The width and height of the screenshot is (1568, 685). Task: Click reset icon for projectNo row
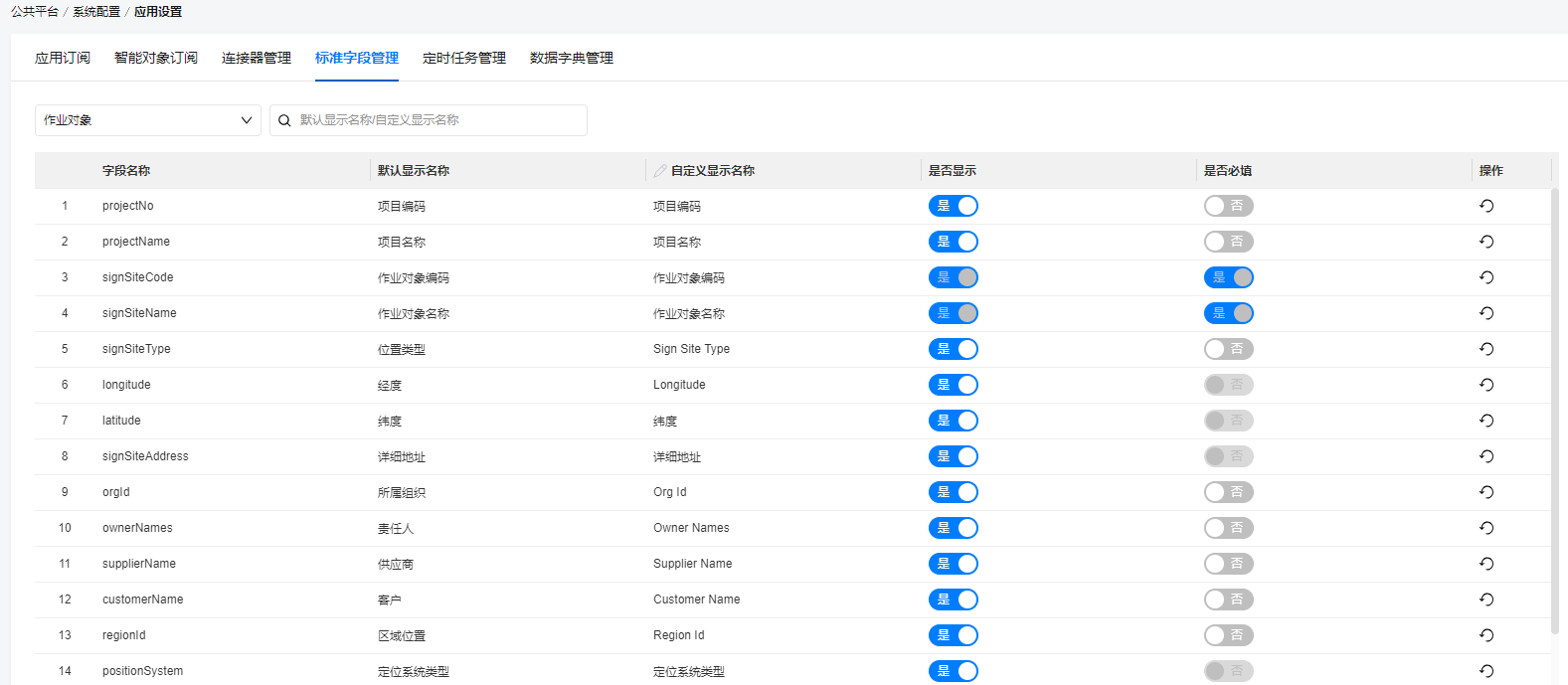click(x=1486, y=206)
